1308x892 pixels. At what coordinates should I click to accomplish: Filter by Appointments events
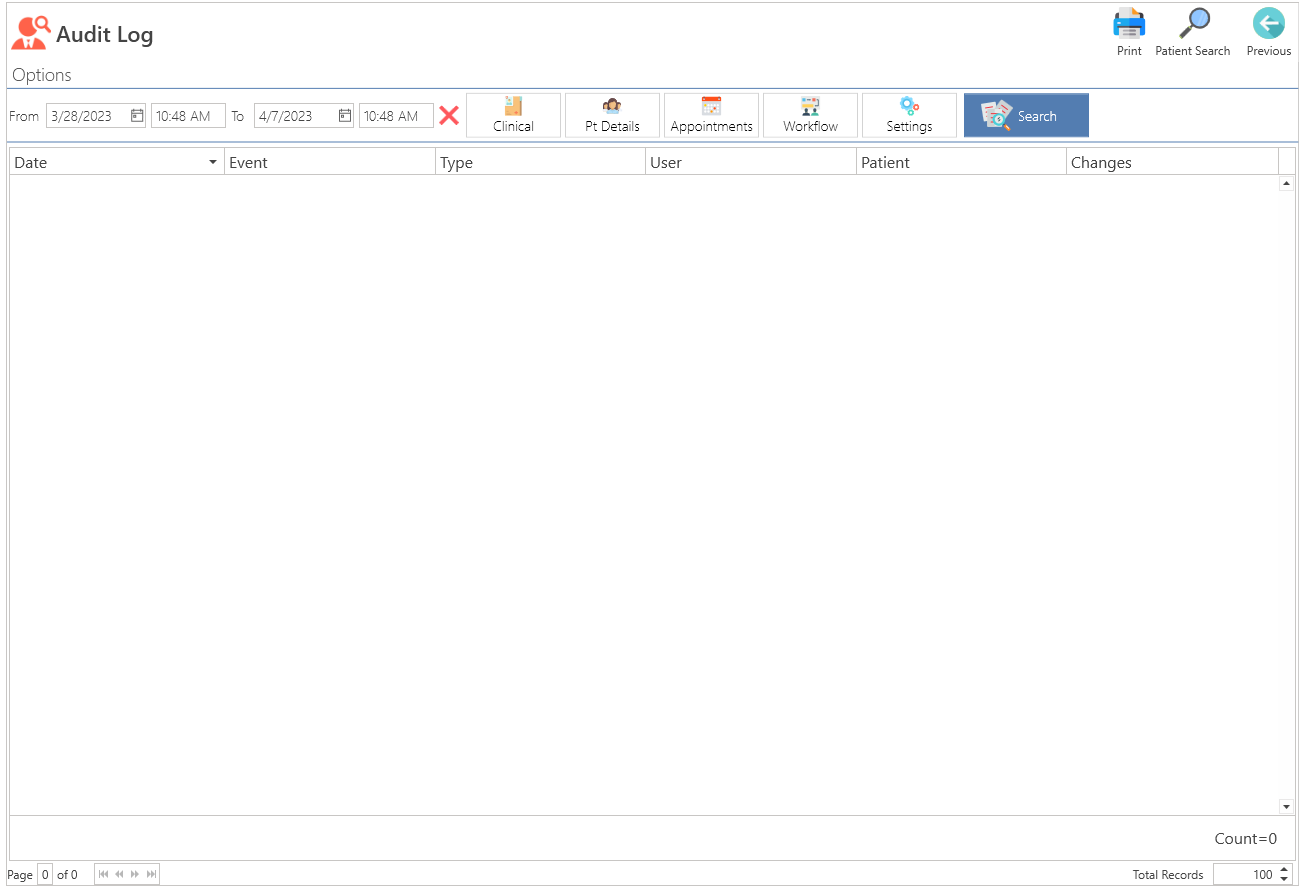[x=711, y=115]
